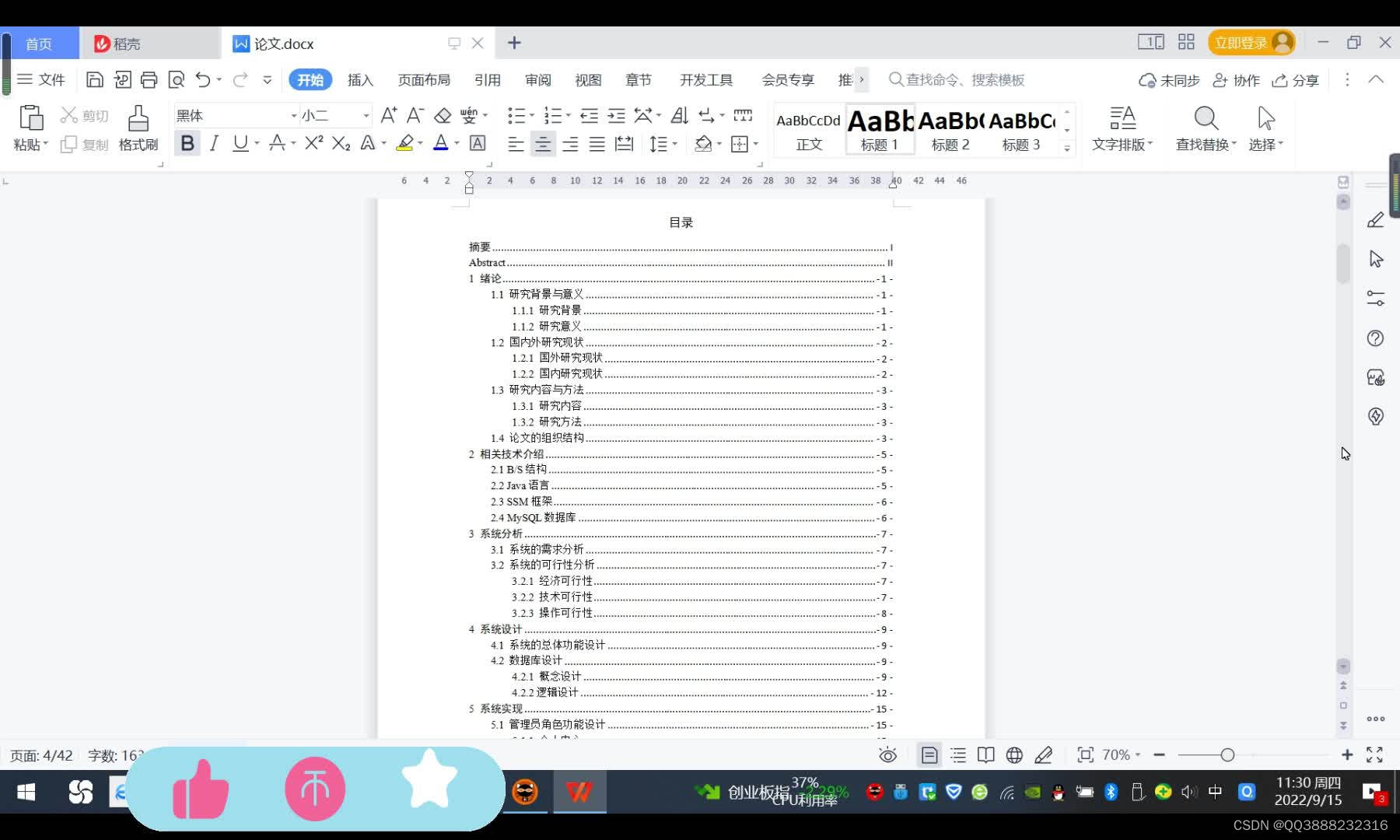Toggle Underline formatting

pos(240,143)
